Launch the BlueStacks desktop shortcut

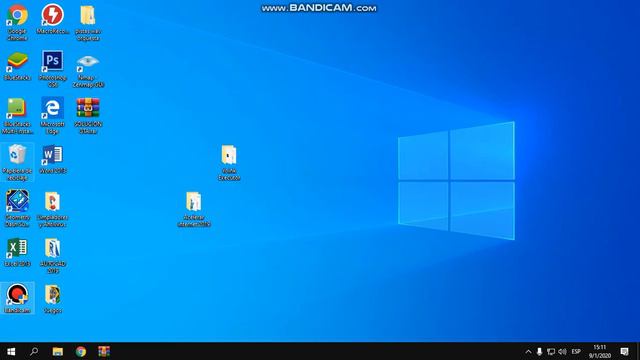(17, 66)
